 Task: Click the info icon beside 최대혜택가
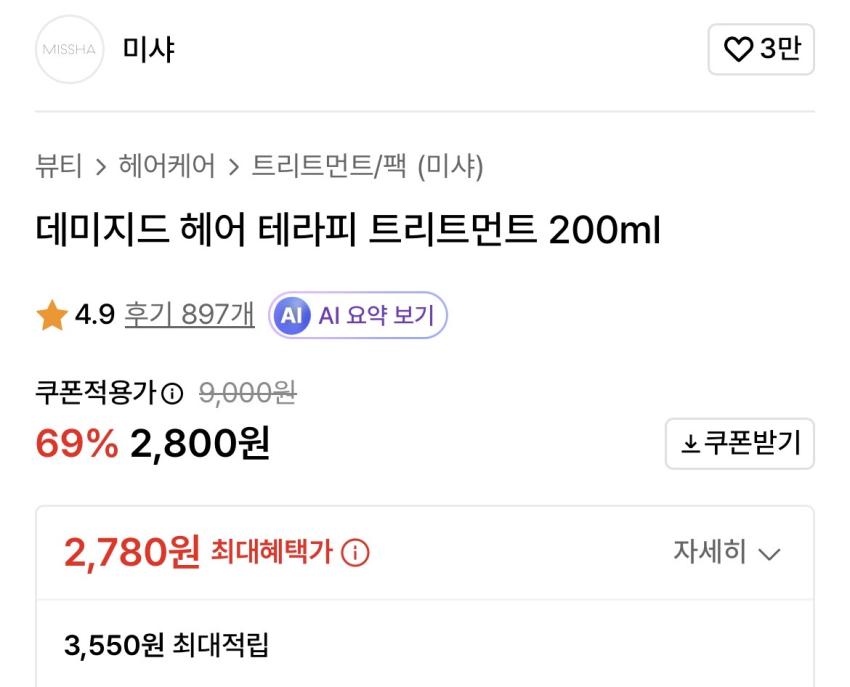355,552
